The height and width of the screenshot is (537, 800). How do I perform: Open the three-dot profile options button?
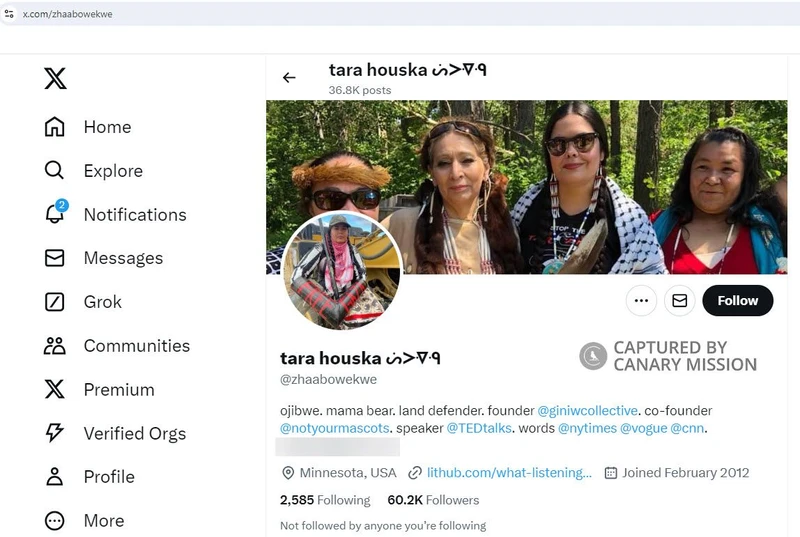pyautogui.click(x=641, y=300)
